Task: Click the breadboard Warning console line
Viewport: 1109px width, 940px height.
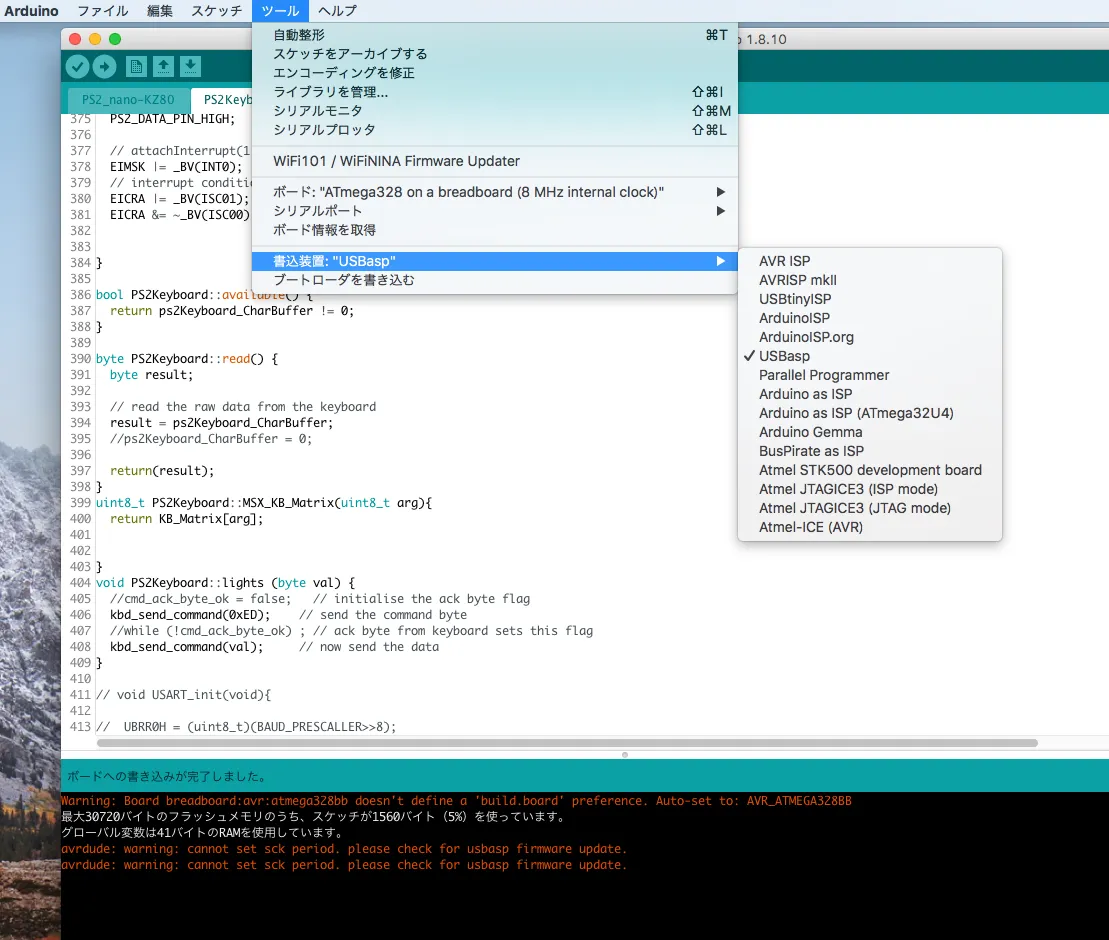Action: pyautogui.click(x=456, y=801)
